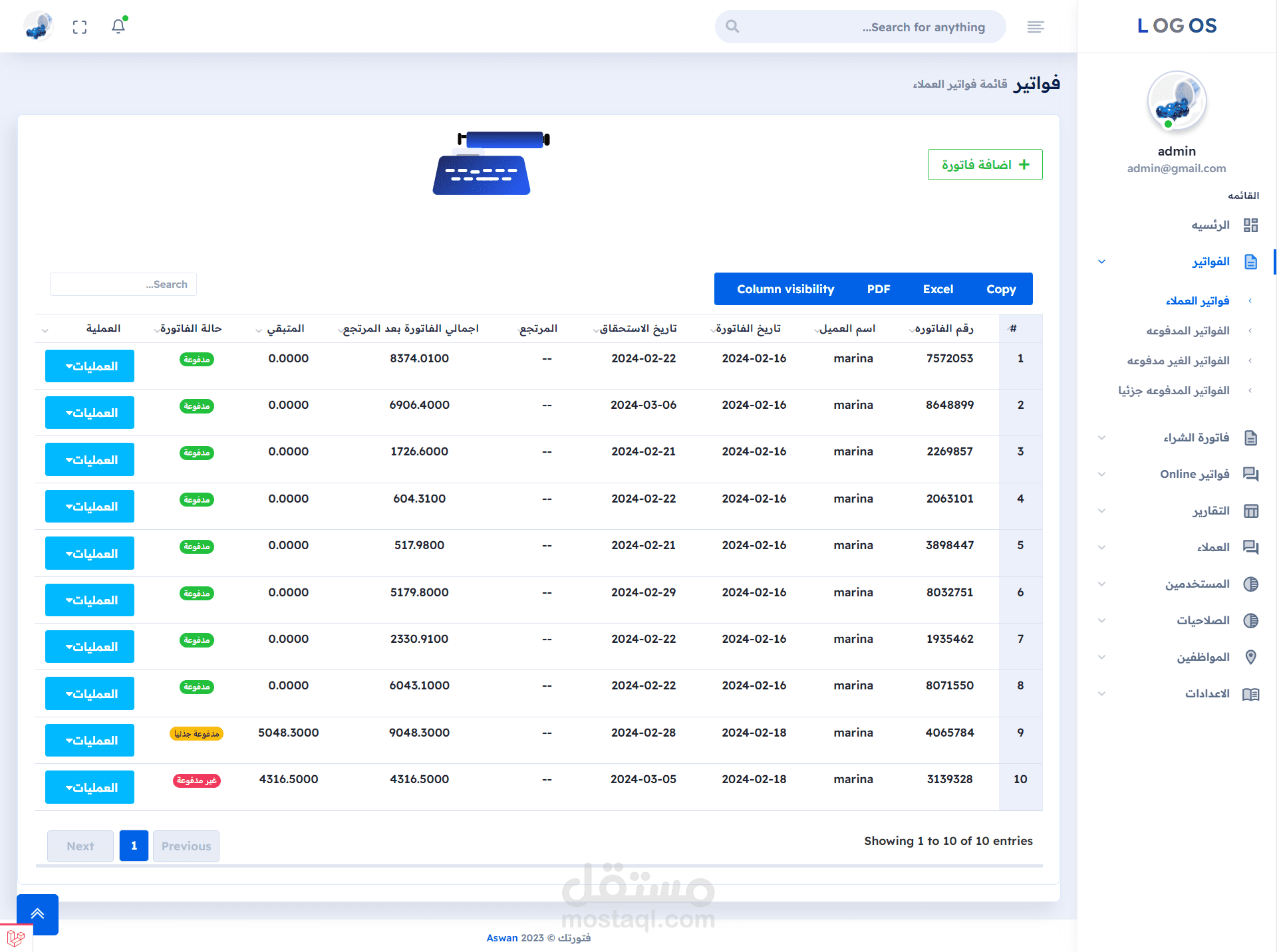Image resolution: width=1277 pixels, height=952 pixels.
Task: Click the Laravel debugbar icon at bottom-left
Action: point(16,938)
